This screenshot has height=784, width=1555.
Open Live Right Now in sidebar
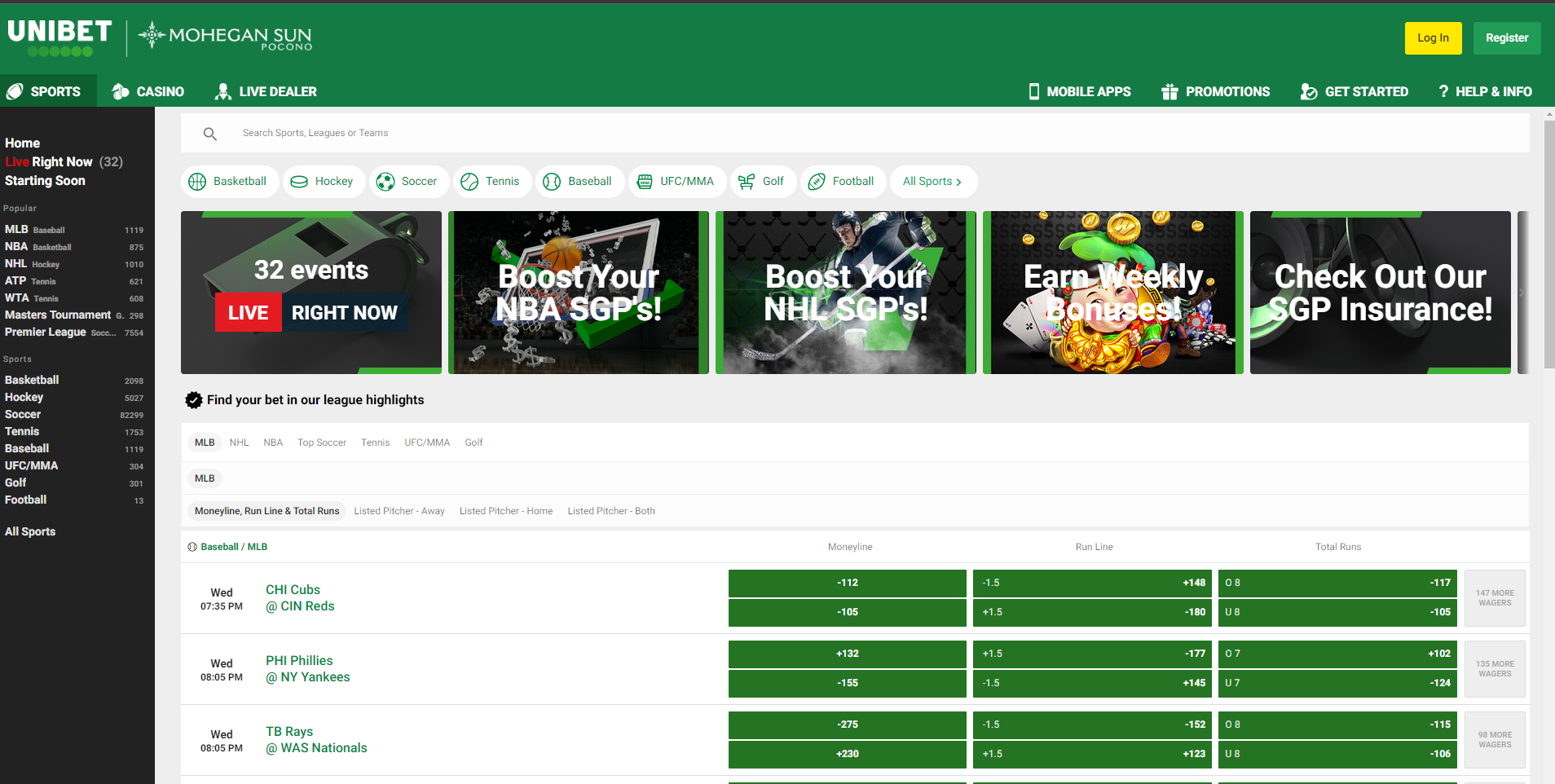tap(64, 162)
